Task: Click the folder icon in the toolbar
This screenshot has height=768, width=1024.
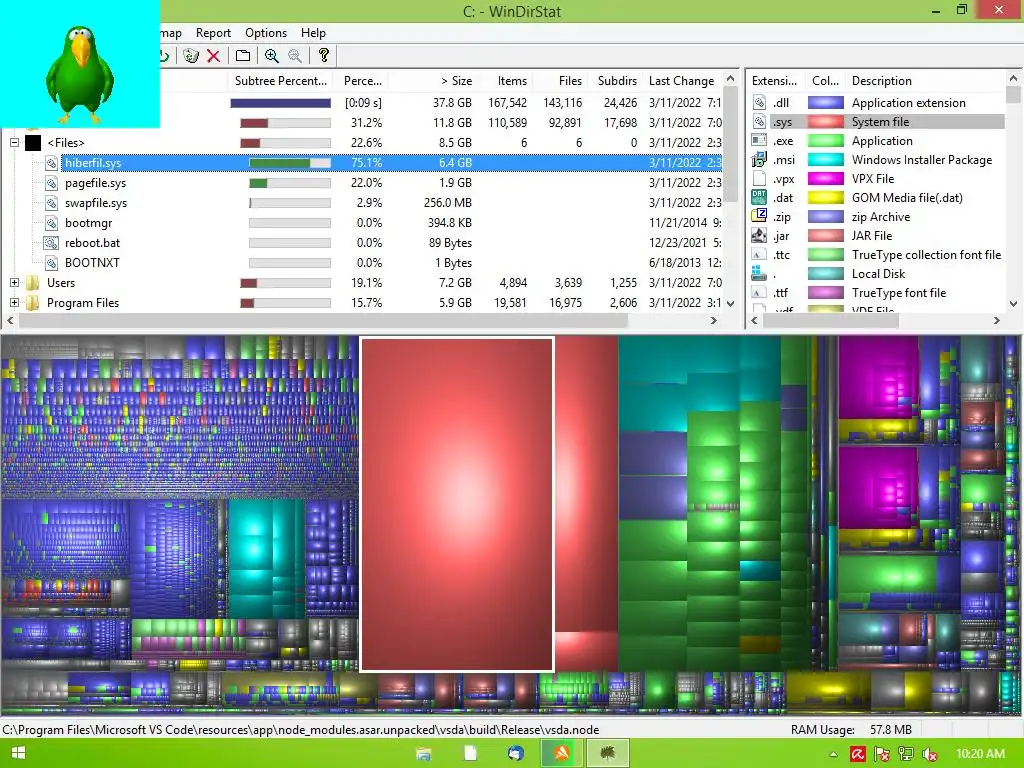Action: point(243,56)
